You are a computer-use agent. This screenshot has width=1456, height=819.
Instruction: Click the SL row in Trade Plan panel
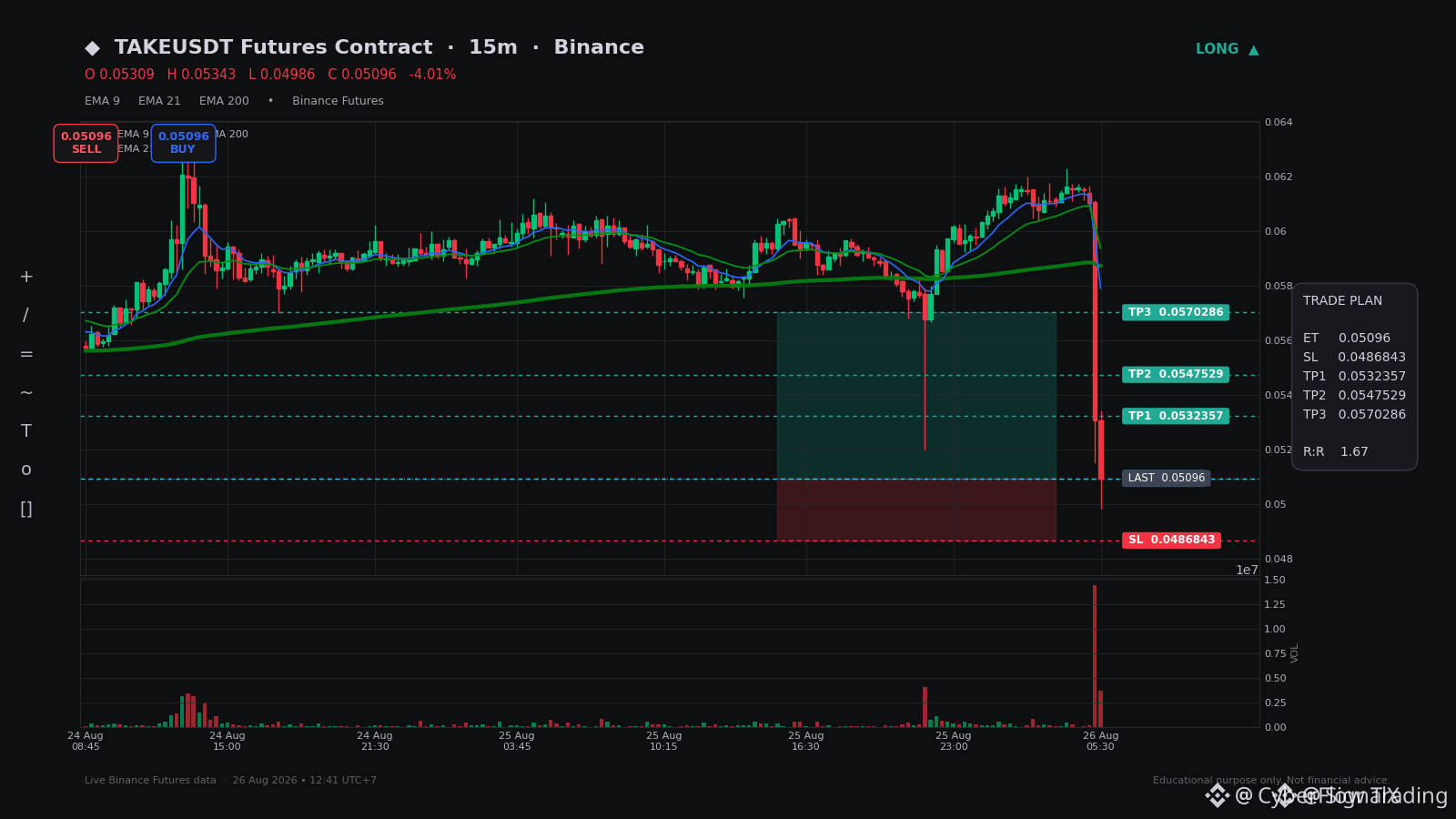(x=1354, y=358)
